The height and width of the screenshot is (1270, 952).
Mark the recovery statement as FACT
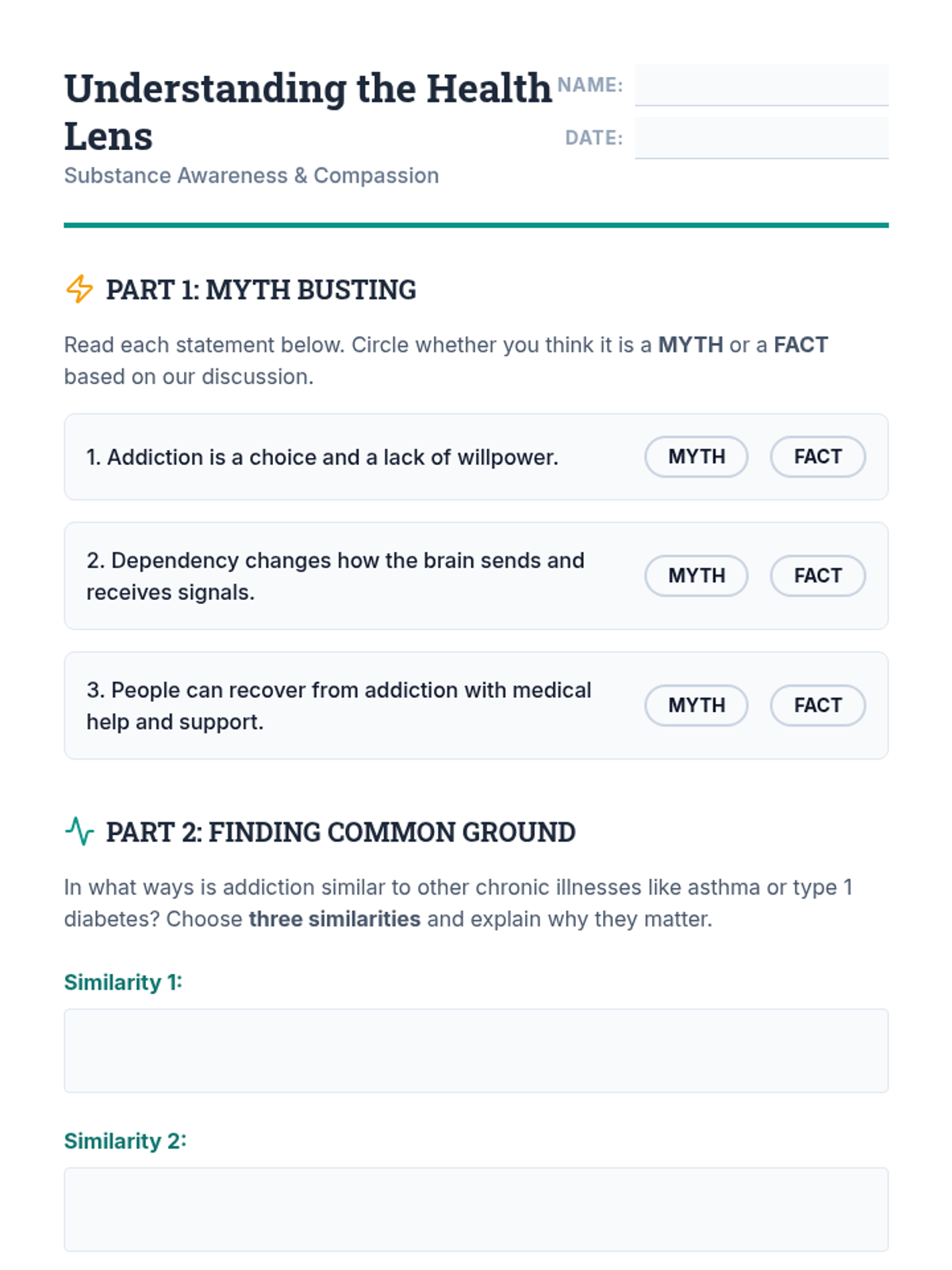tap(817, 705)
